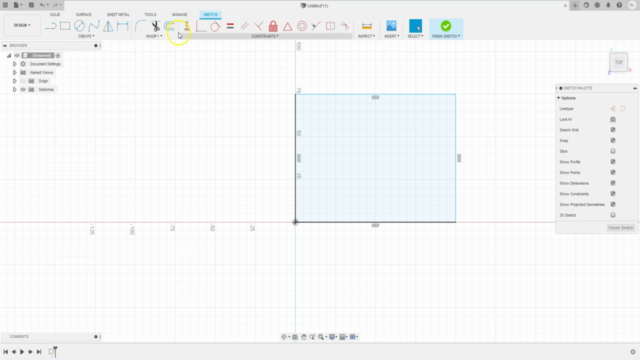Screen dimensions: 640x360
Task: Click the Save icon in title bar
Action: tap(31, 5)
